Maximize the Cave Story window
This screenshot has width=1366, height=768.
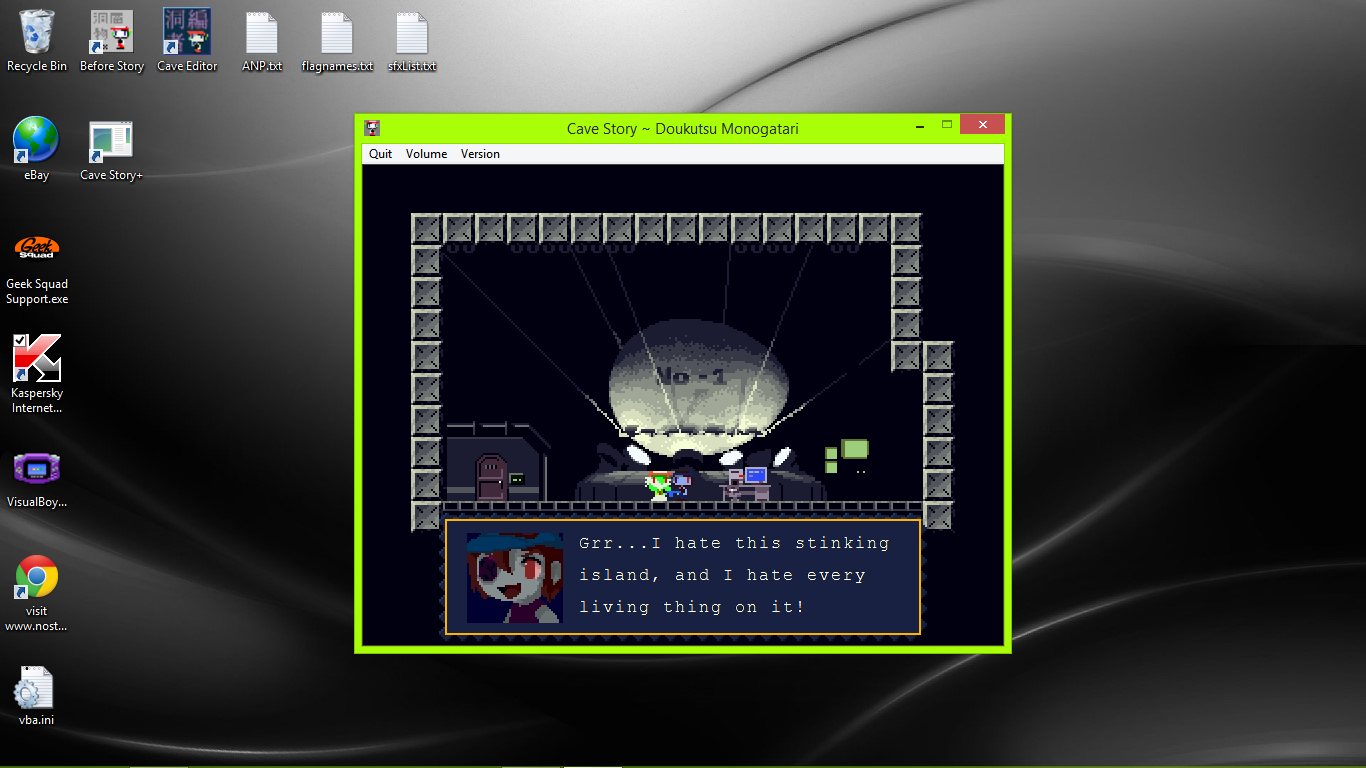[947, 126]
